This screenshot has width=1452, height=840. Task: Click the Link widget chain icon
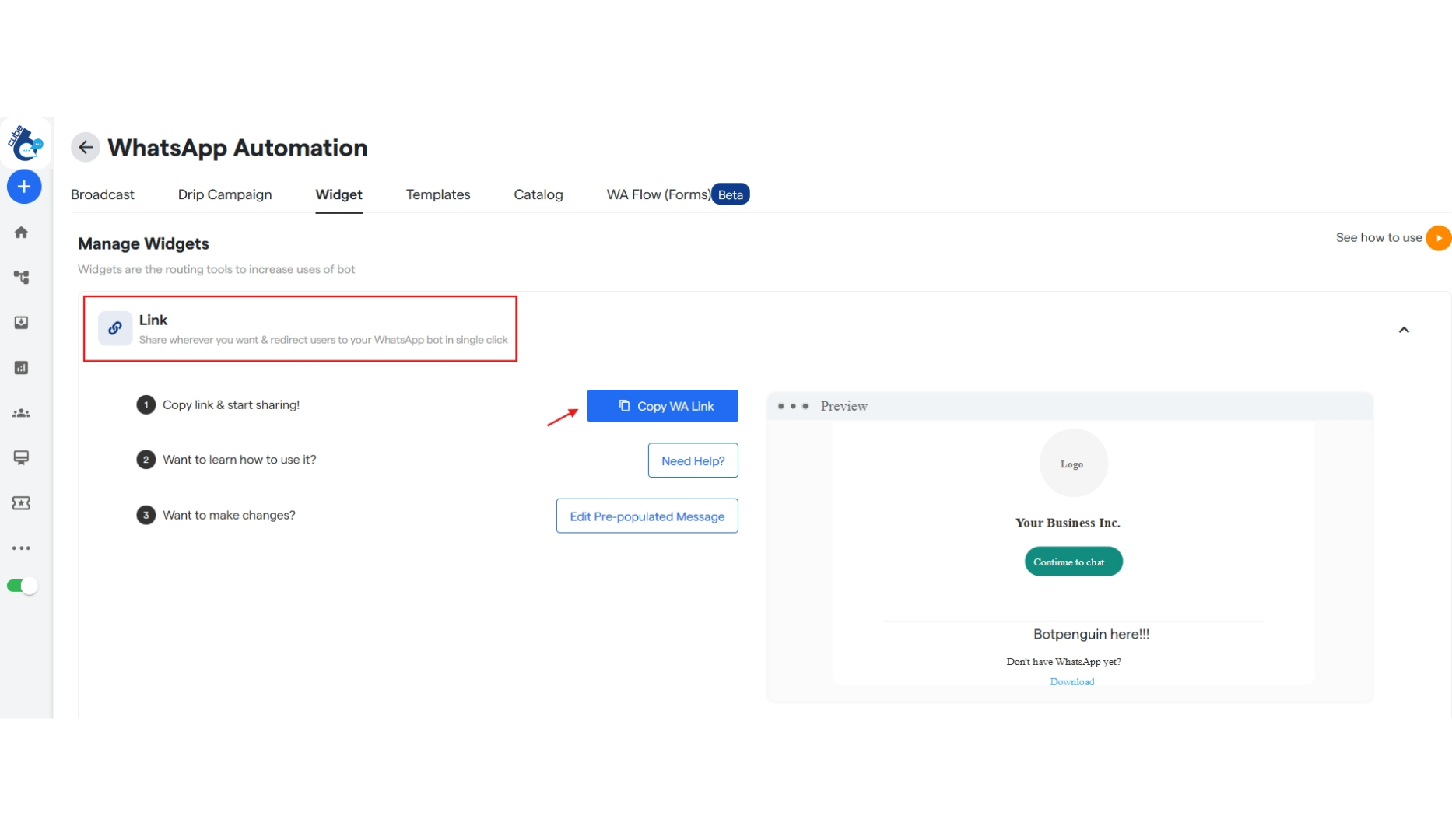coord(115,328)
